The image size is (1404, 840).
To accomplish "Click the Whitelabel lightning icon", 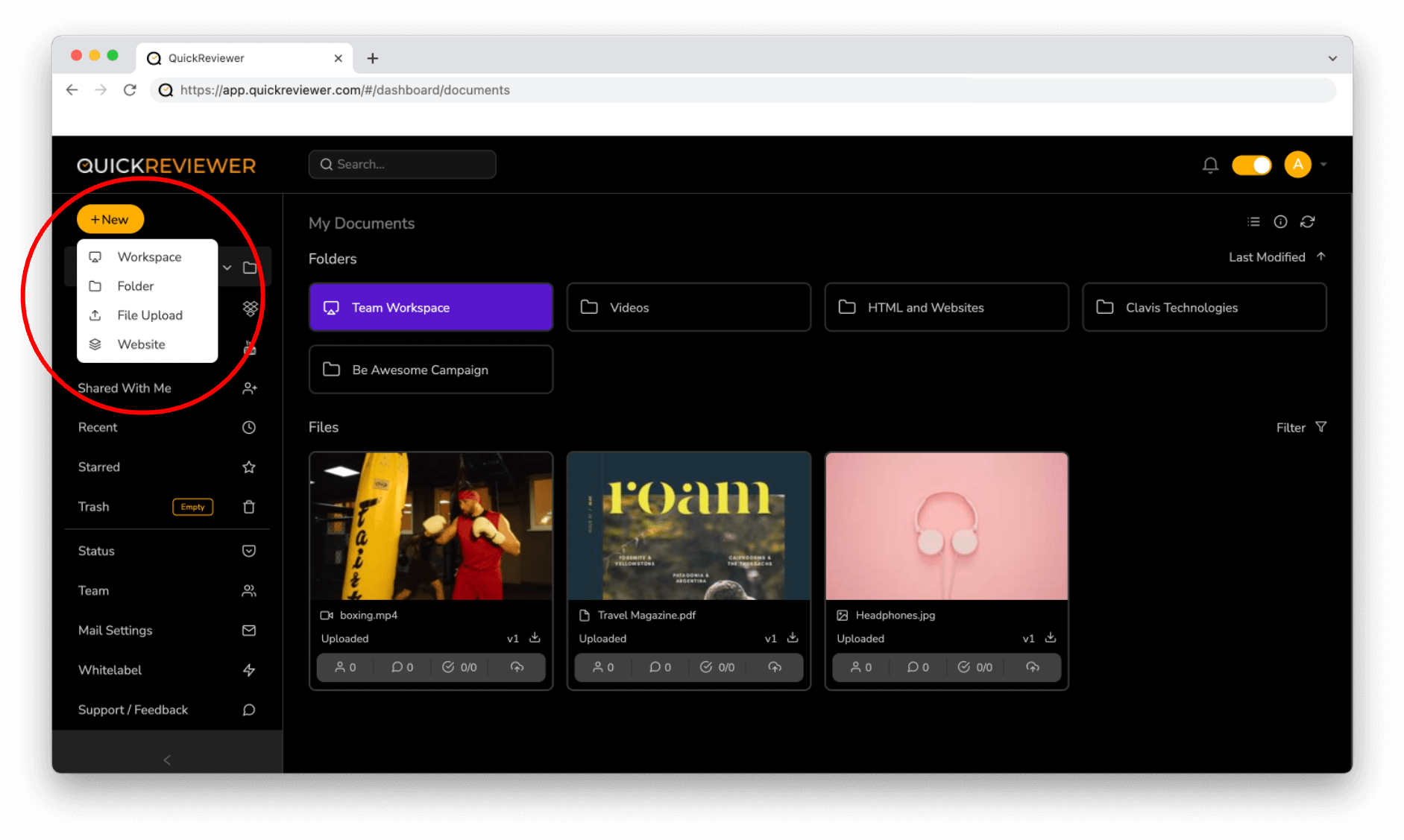I will click(x=249, y=670).
